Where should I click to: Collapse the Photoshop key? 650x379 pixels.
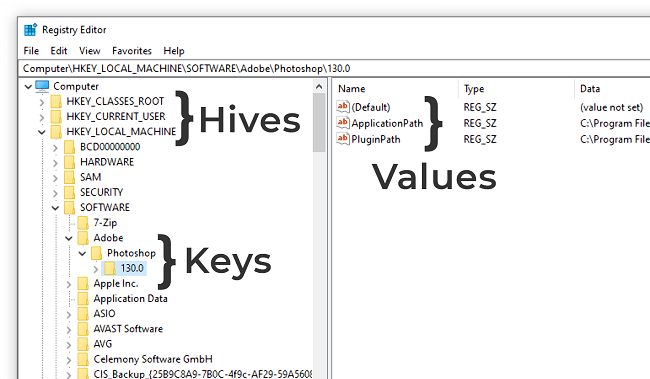point(82,253)
